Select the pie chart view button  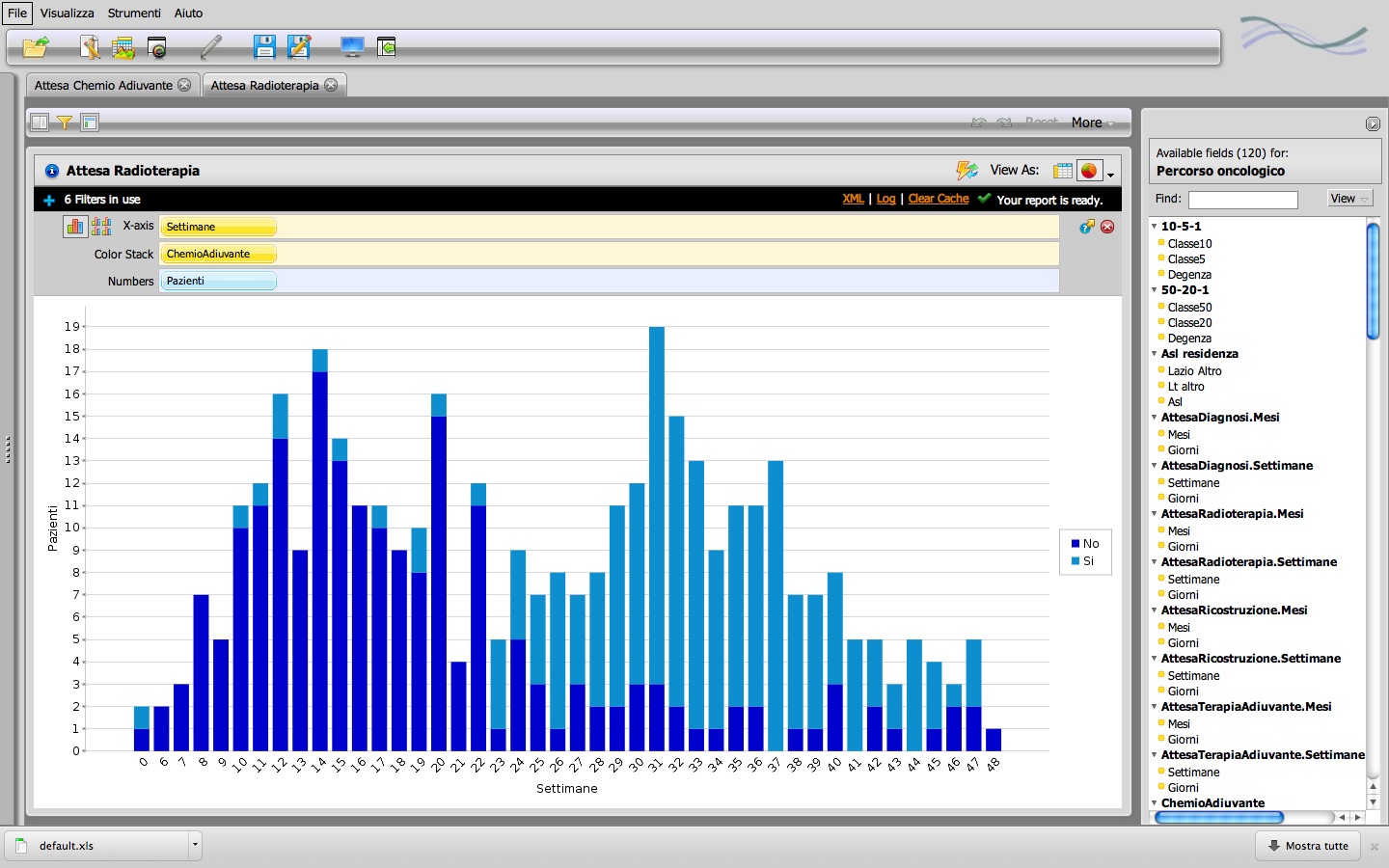click(x=1089, y=171)
